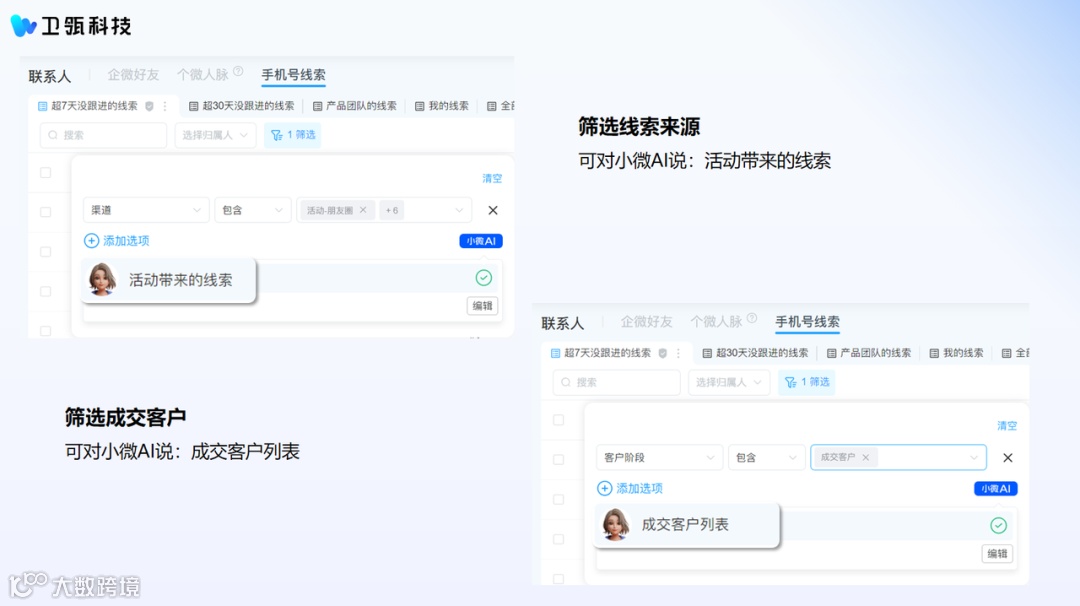Focus the 搜索 input in lower panel

point(616,382)
